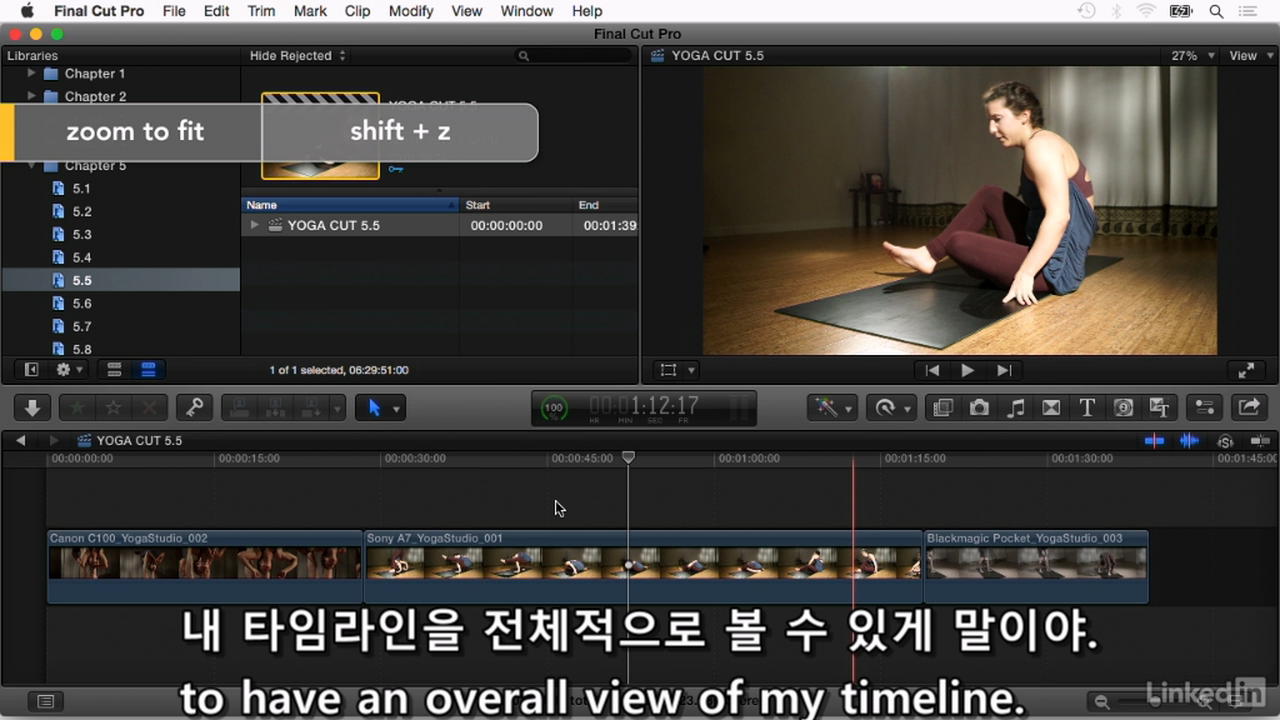The height and width of the screenshot is (720, 1280).
Task: Show the Photos browser camera icon
Action: coord(979,407)
